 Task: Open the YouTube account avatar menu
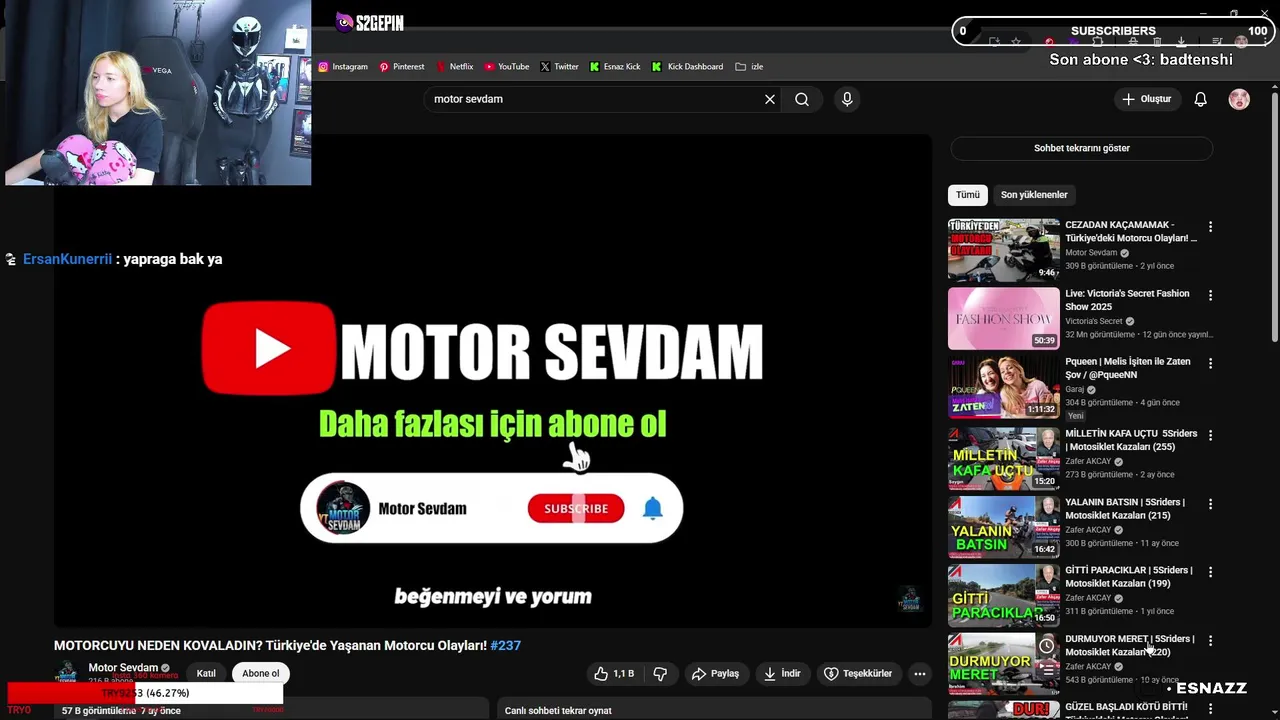1239,99
